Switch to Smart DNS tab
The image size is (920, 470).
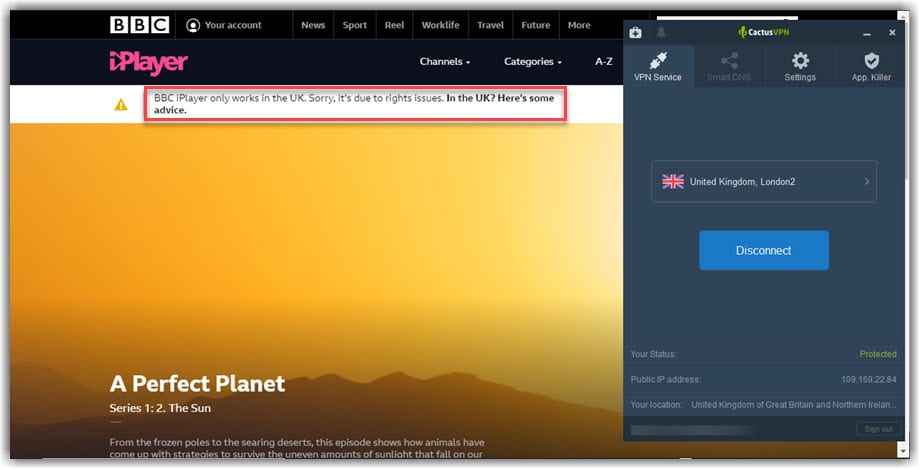tap(729, 66)
